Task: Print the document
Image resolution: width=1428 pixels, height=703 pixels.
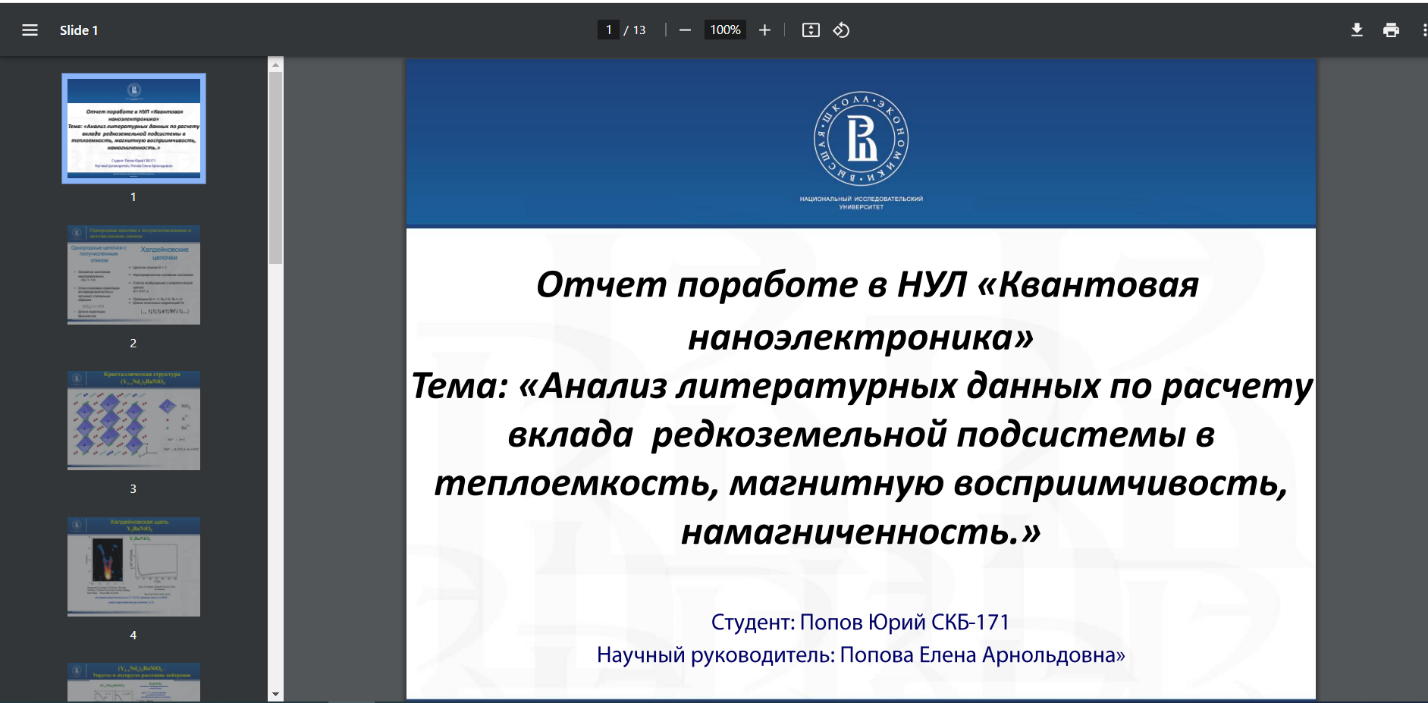Action: 1391,30
